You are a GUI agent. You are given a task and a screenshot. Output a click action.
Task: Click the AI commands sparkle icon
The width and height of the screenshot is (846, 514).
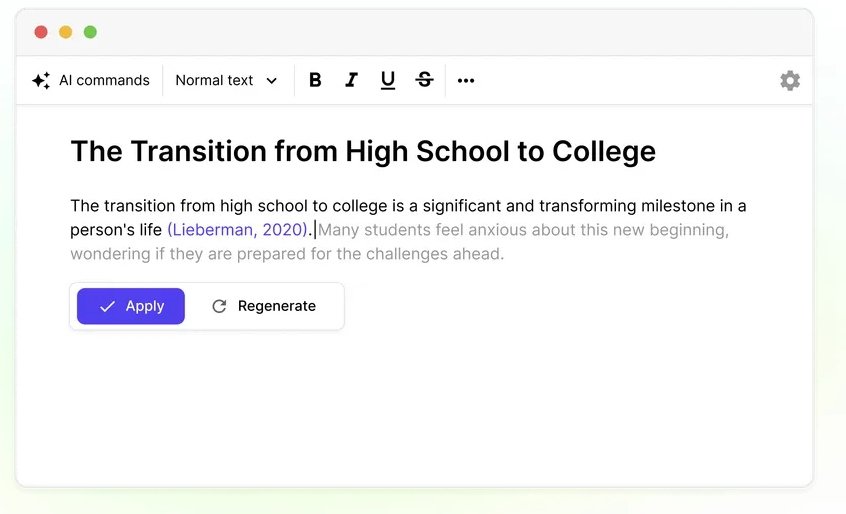point(41,81)
